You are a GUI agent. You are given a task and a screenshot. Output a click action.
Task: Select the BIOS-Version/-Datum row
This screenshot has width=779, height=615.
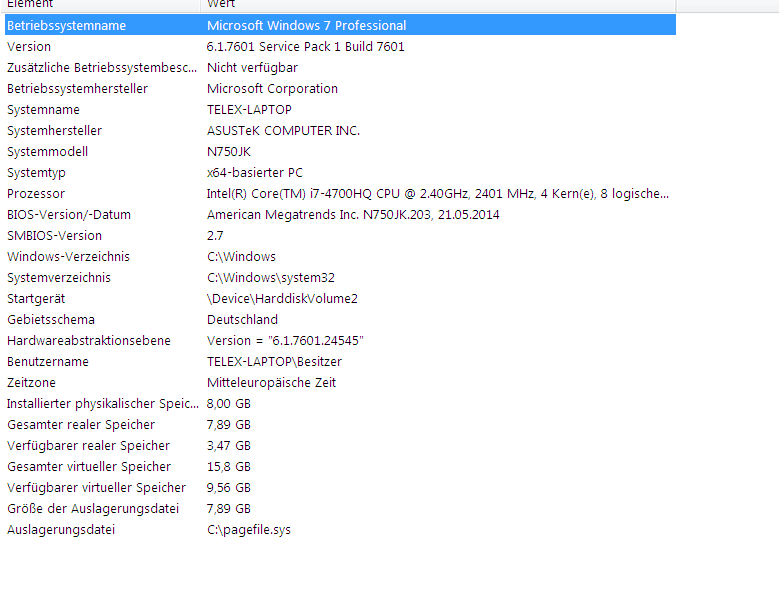tap(340, 215)
